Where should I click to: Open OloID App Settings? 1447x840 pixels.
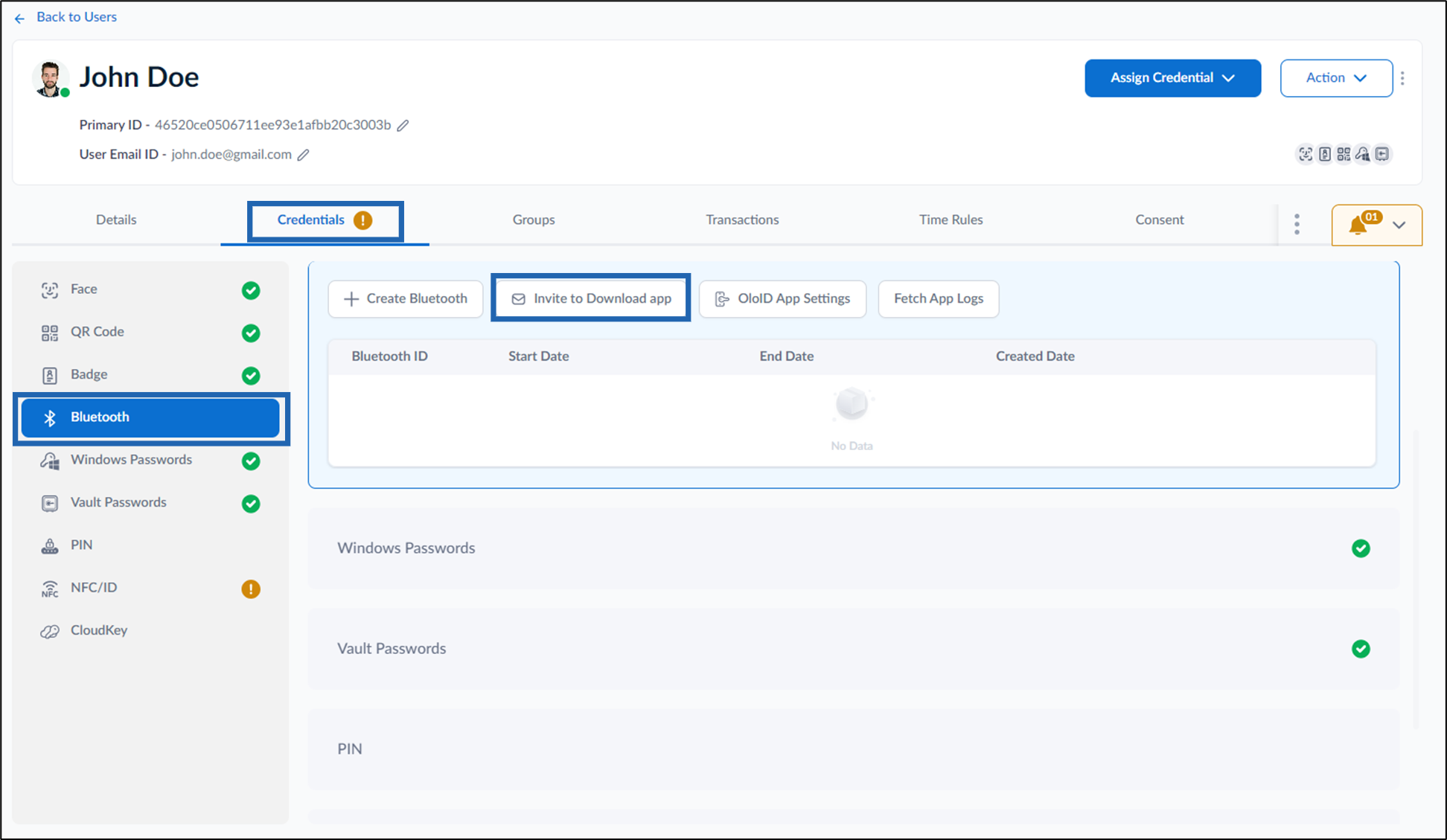coord(782,299)
